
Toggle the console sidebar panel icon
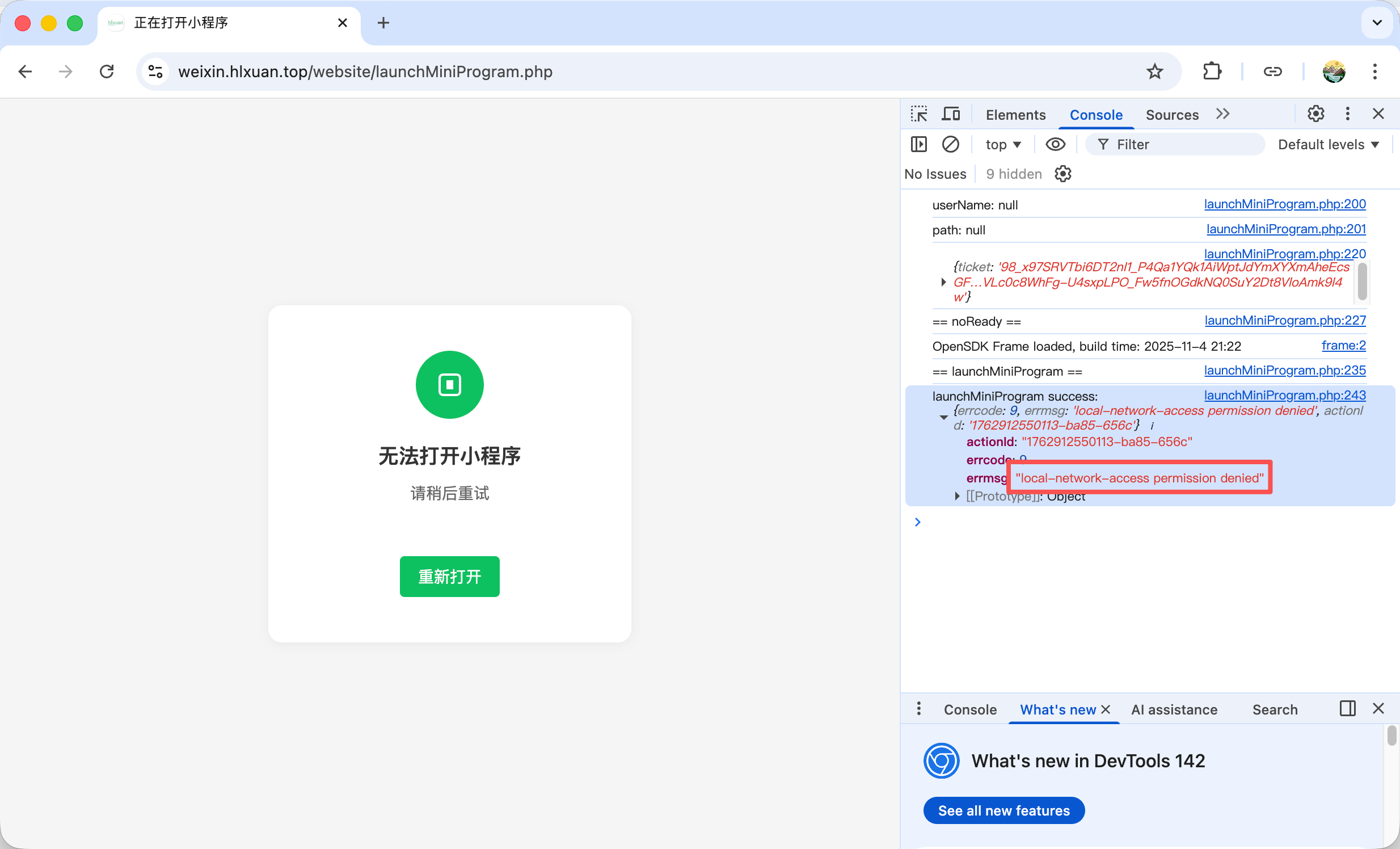click(919, 144)
